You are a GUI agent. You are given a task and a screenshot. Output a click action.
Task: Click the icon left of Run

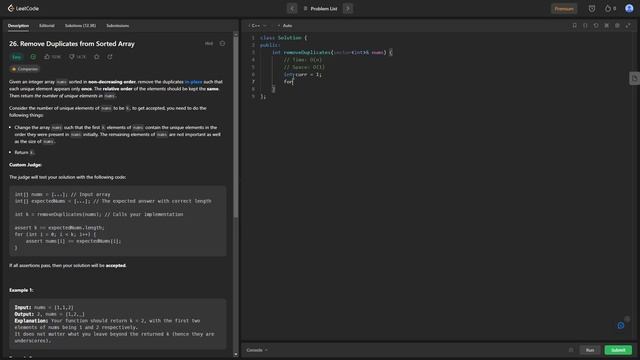[x=571, y=350]
